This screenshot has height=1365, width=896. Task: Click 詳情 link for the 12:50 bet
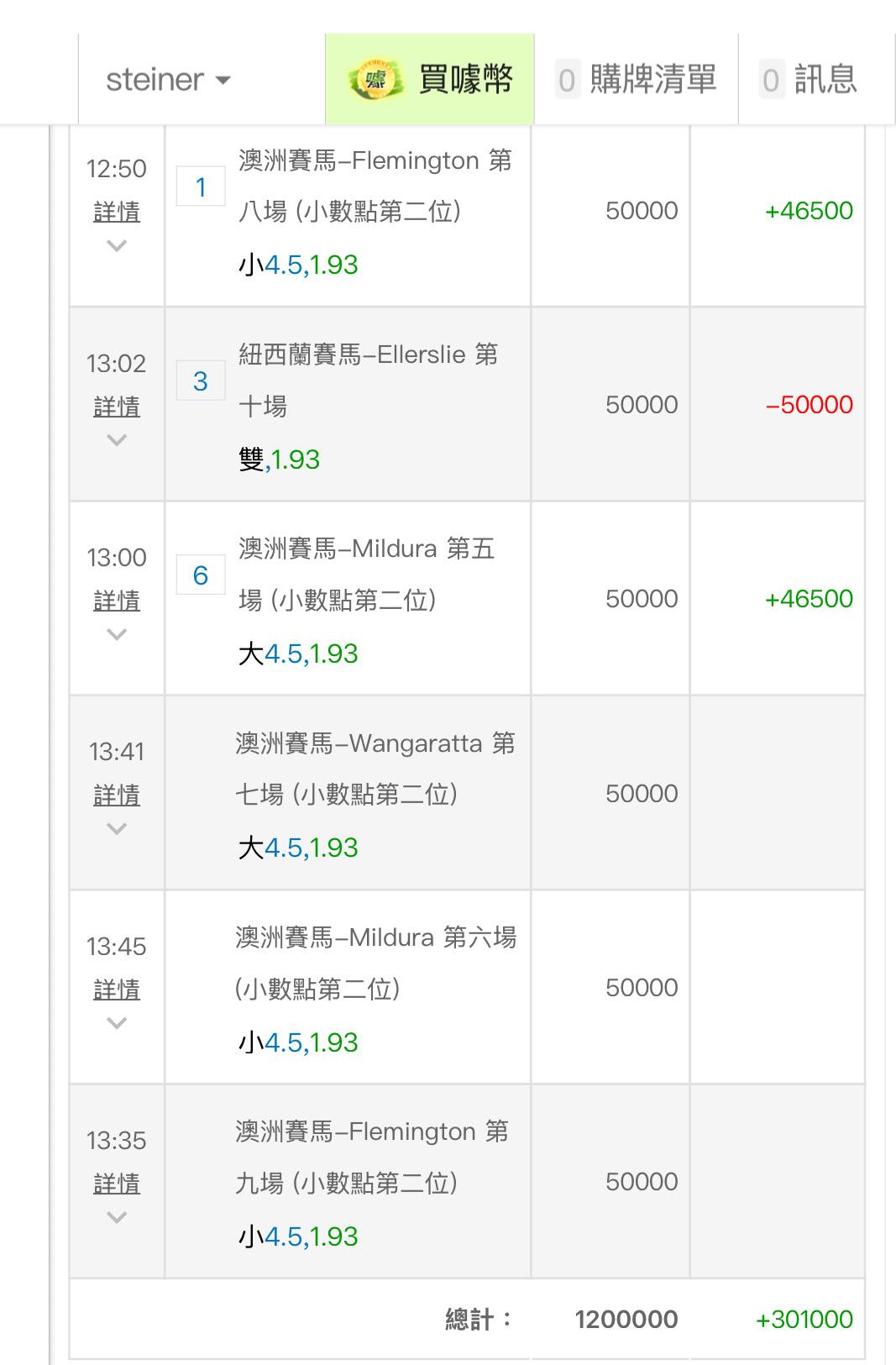[117, 212]
